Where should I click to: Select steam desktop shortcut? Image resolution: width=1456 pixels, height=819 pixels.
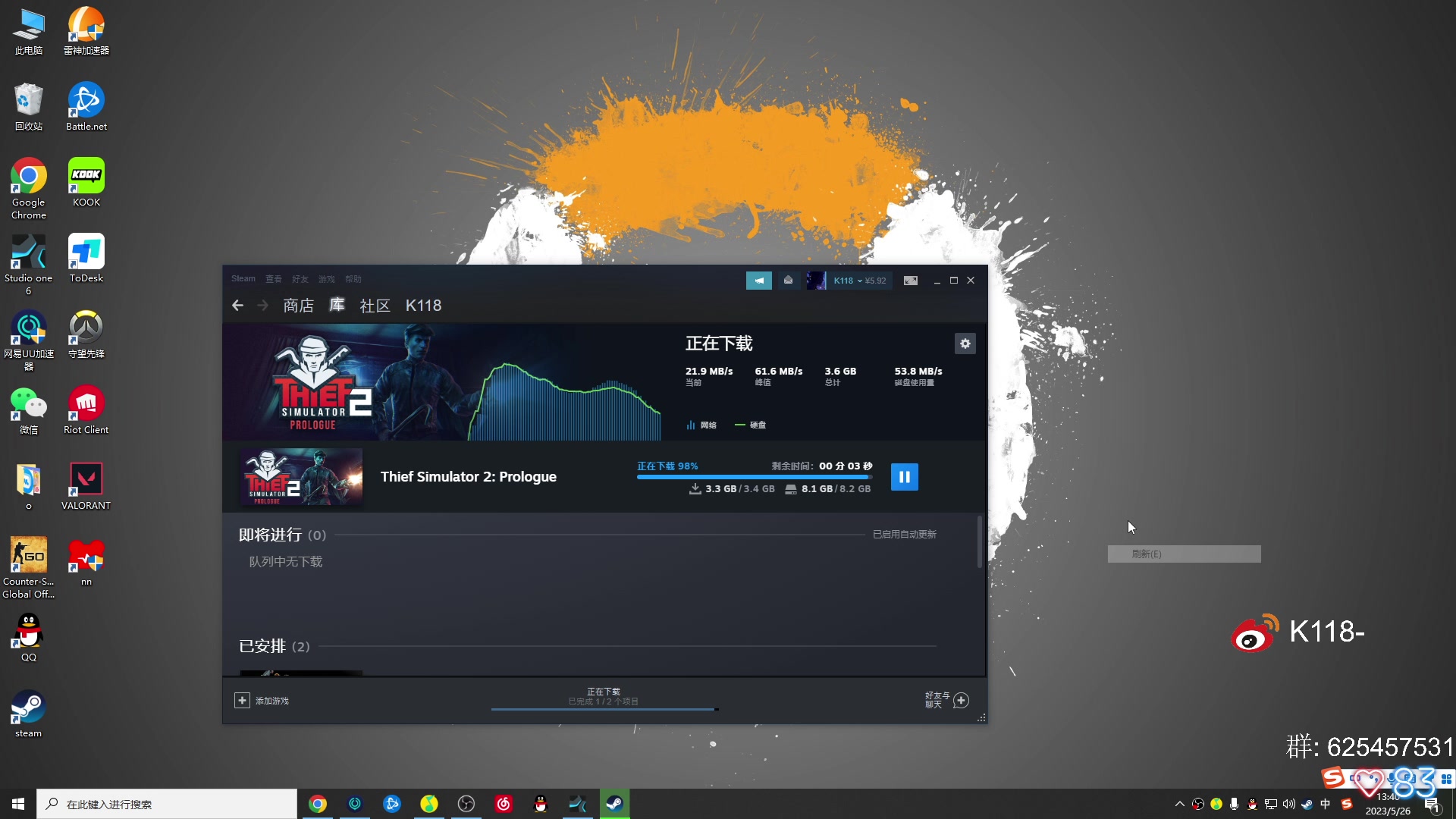point(29,714)
